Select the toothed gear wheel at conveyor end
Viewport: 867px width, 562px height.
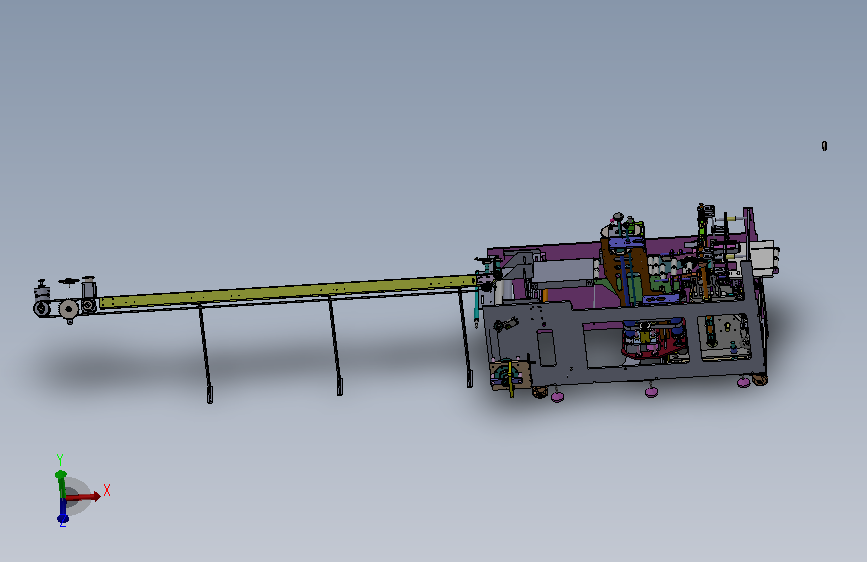pyautogui.click(x=69, y=309)
